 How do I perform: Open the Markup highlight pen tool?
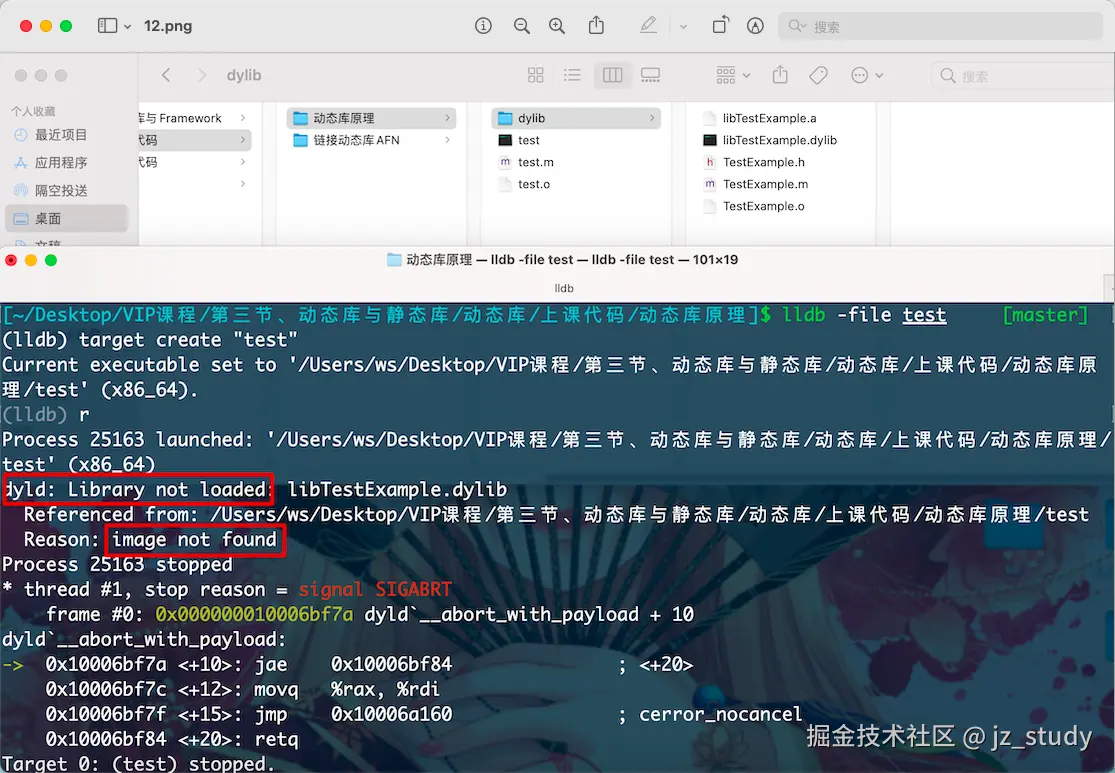click(648, 26)
